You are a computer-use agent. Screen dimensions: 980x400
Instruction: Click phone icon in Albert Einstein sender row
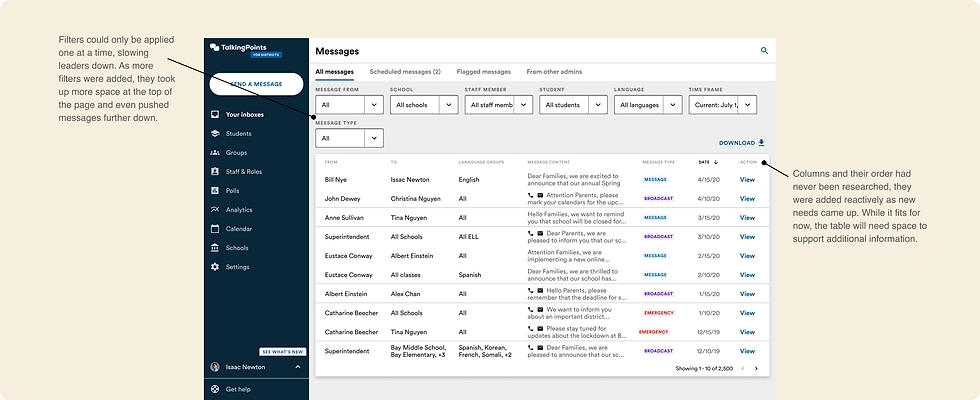click(x=531, y=291)
